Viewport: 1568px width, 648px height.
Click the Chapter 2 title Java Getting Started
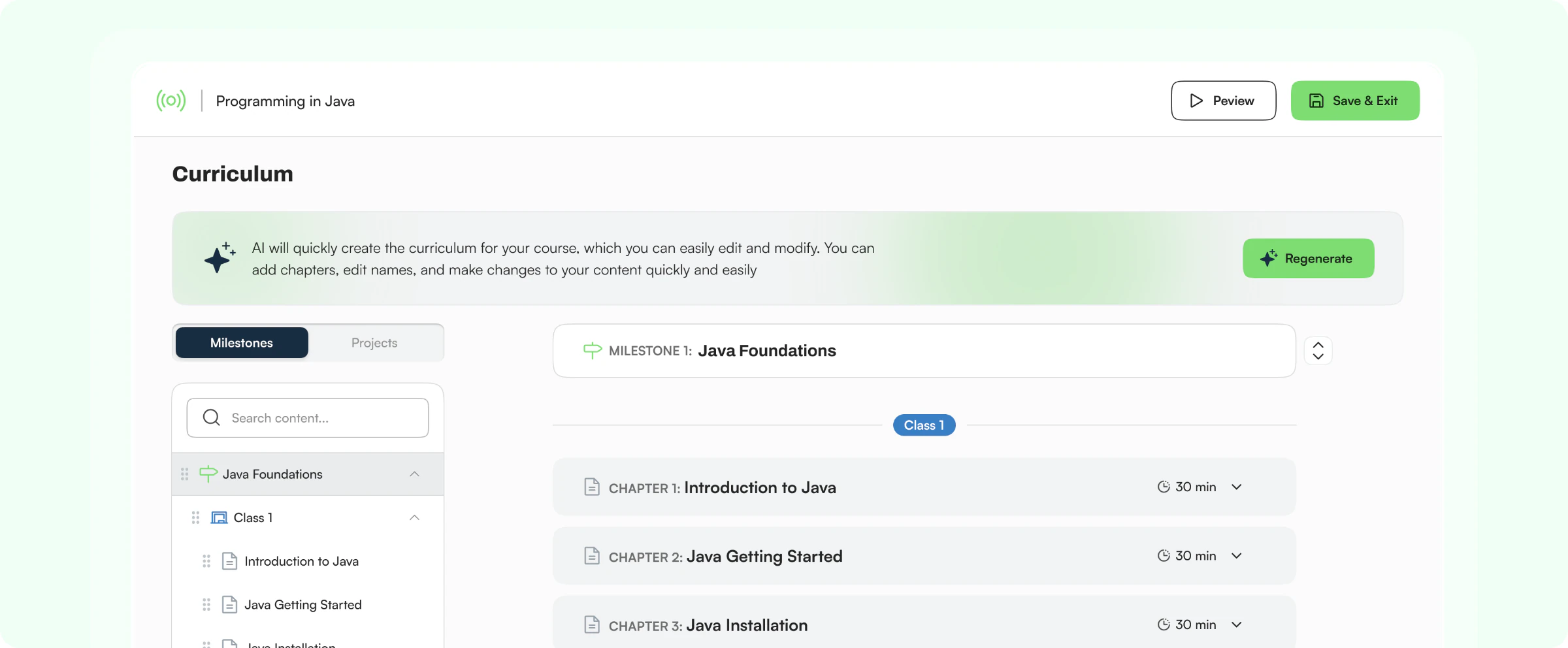click(x=764, y=557)
